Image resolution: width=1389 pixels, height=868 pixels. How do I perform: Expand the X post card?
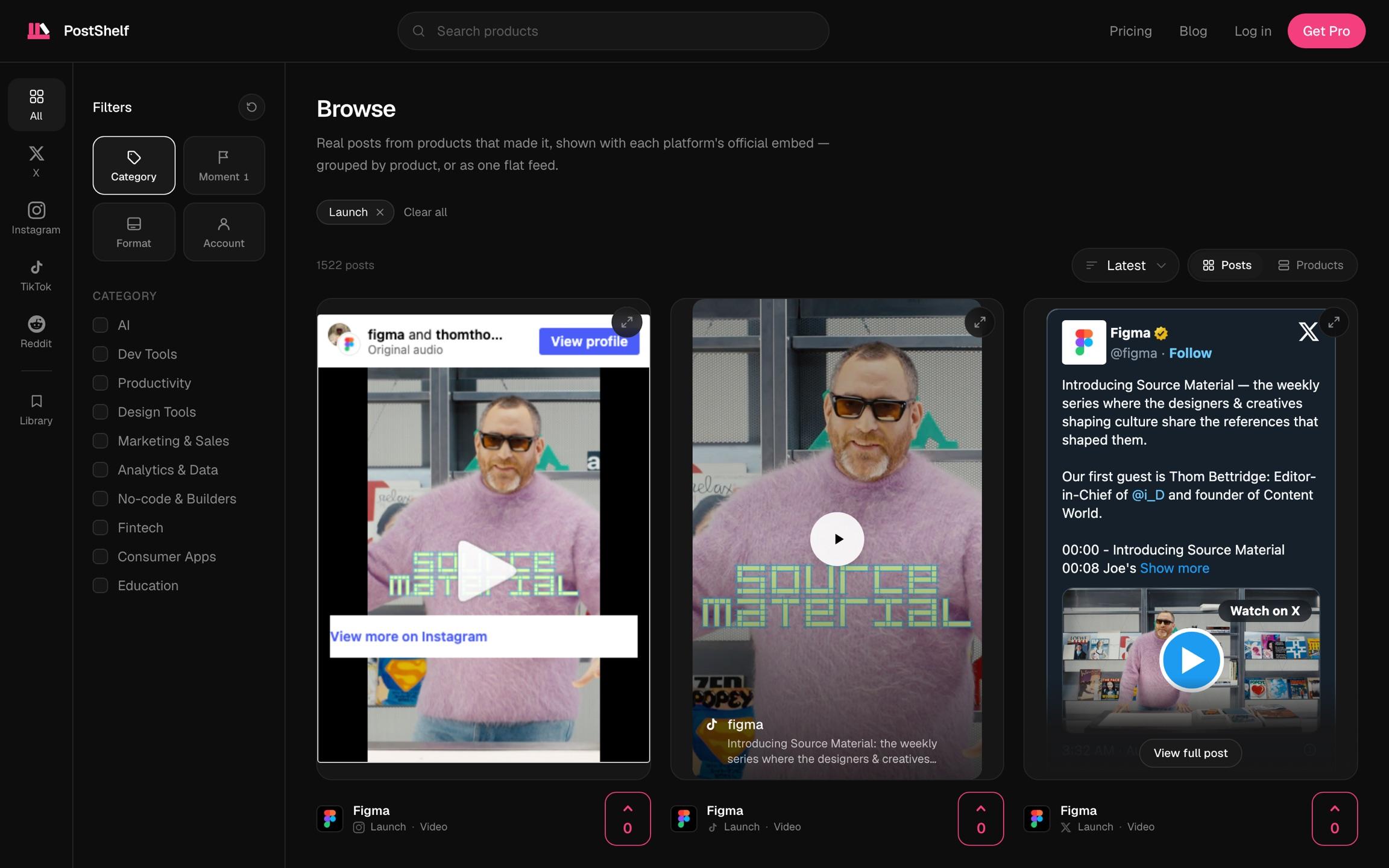(x=1334, y=322)
